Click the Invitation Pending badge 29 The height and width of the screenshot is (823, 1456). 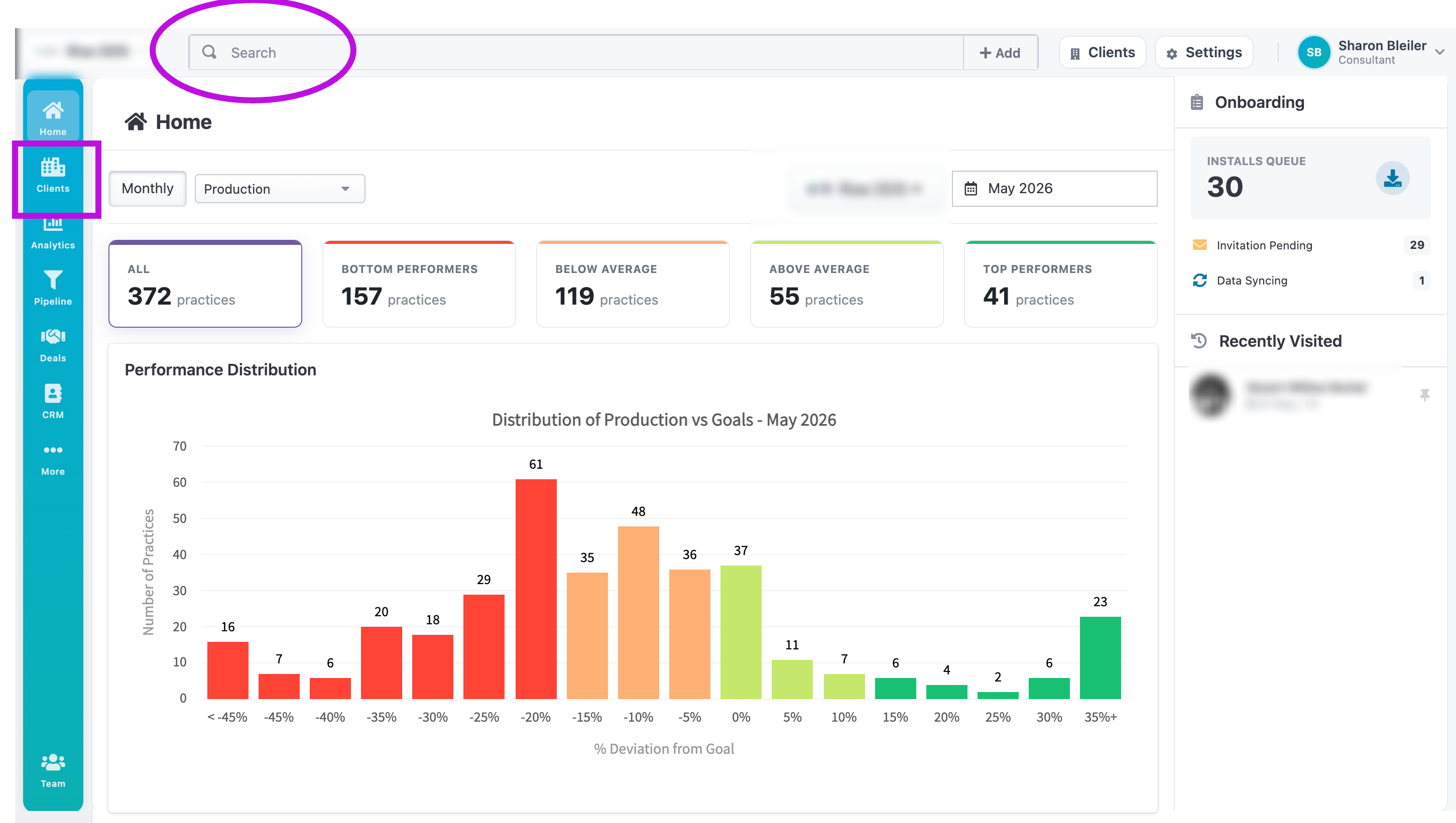[1416, 245]
